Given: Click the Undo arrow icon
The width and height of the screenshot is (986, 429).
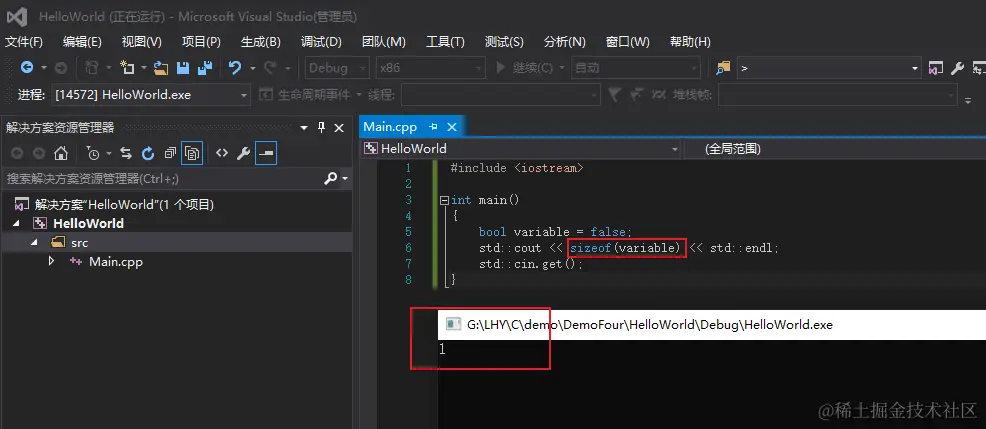Looking at the screenshot, I should [235, 68].
